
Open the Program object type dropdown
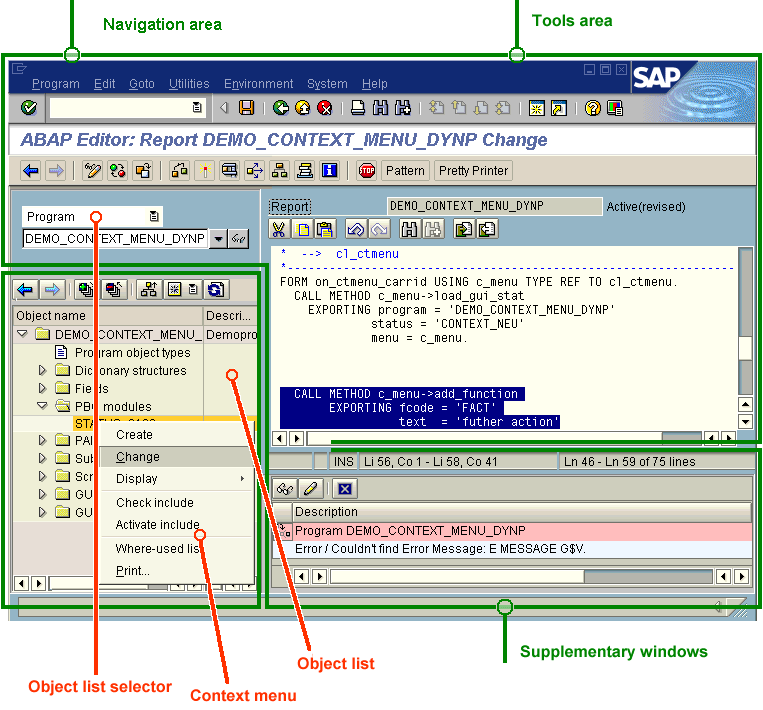[x=154, y=217]
